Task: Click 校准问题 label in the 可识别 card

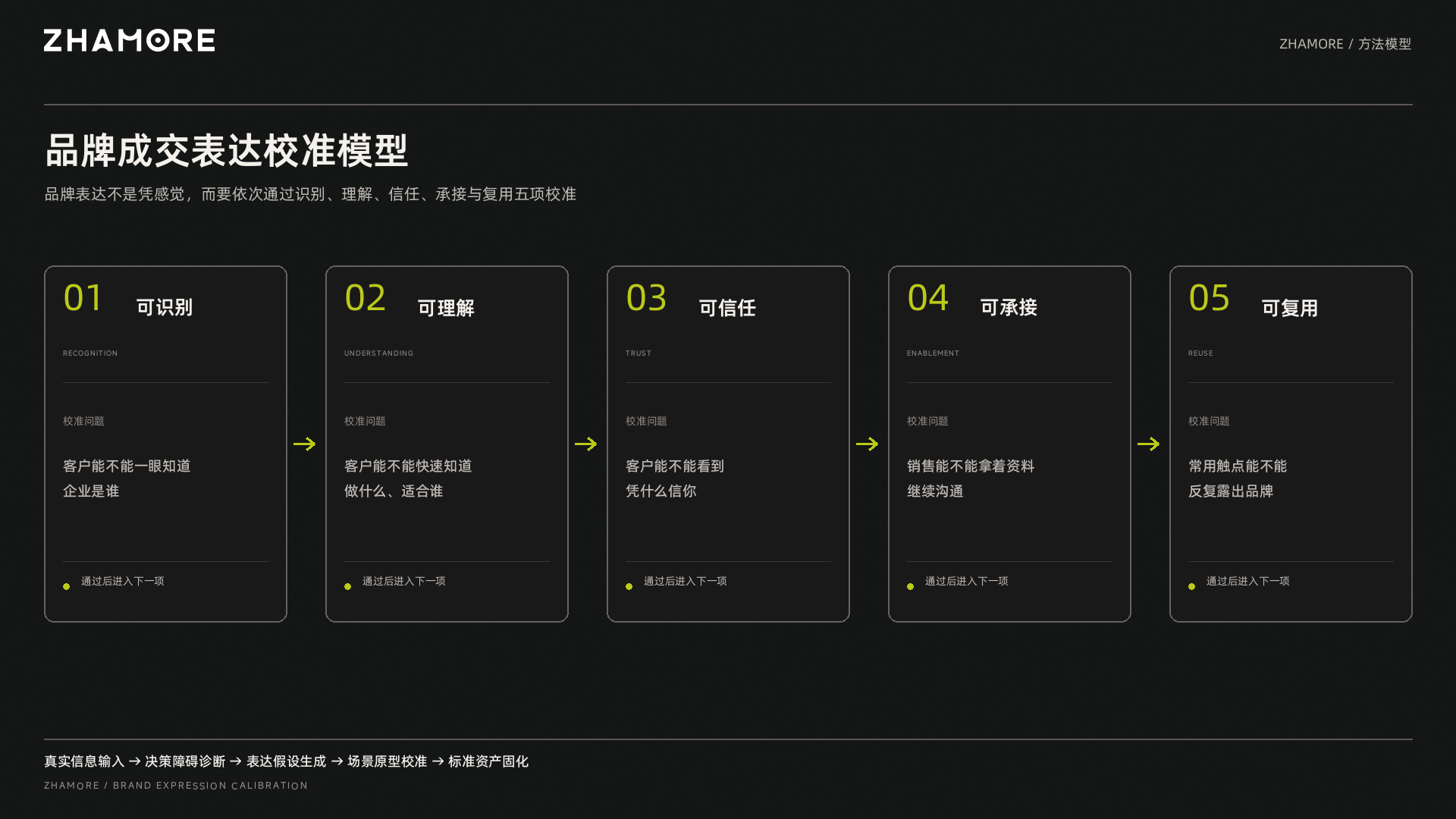Action: [x=83, y=421]
